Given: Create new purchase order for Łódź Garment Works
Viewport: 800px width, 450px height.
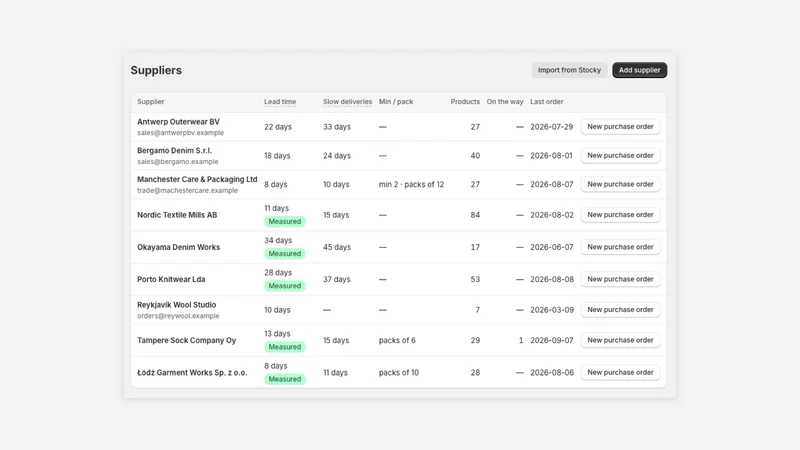Looking at the screenshot, I should click(620, 372).
